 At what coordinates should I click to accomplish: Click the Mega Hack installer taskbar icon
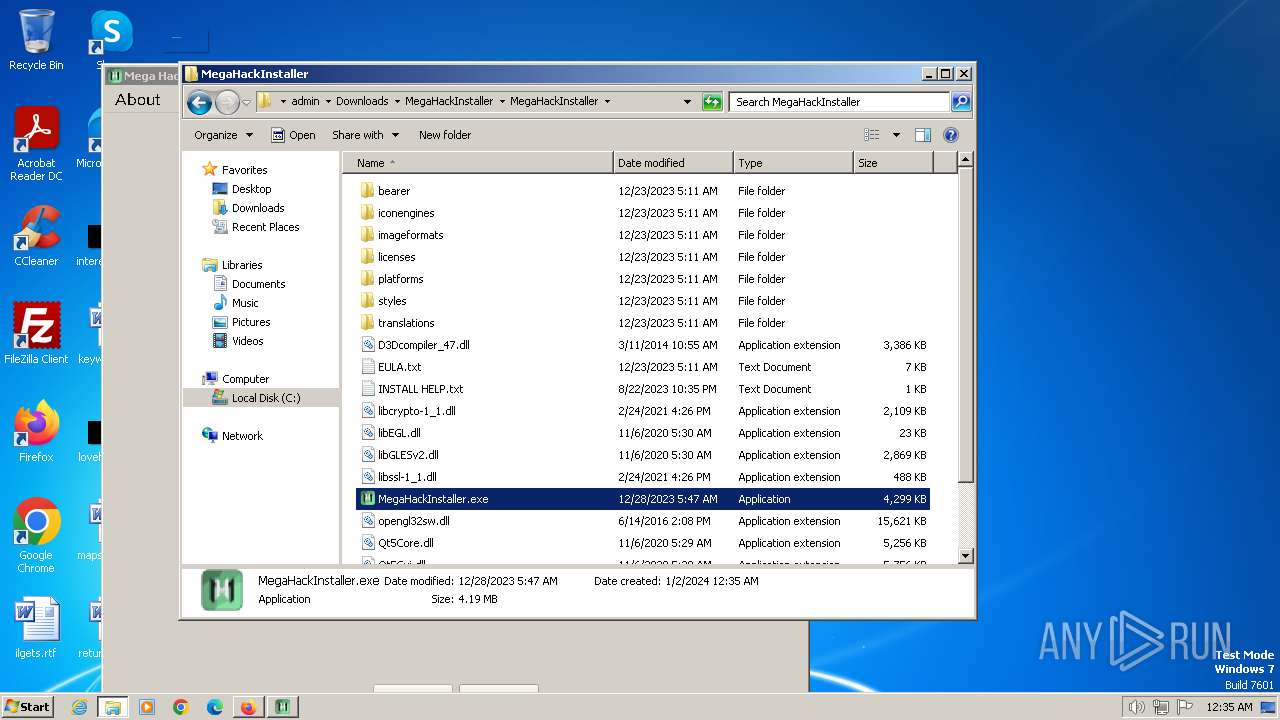point(283,707)
